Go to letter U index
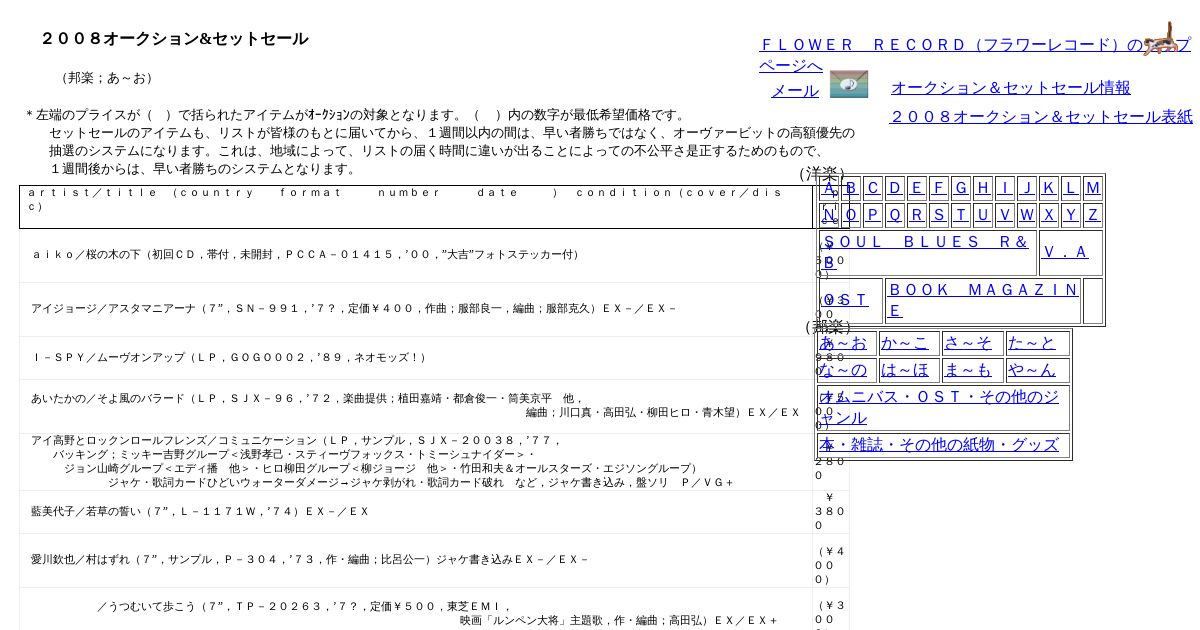This screenshot has height=630, width=1200. click(x=983, y=214)
